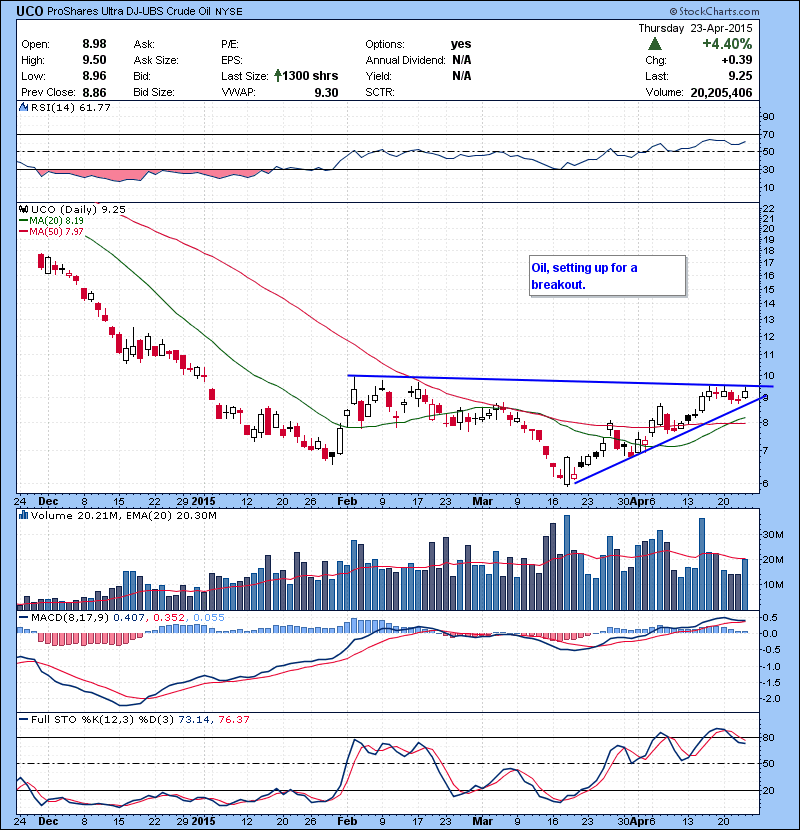Click the Mar label on the price chart axis
800x830 pixels.
[x=482, y=501]
